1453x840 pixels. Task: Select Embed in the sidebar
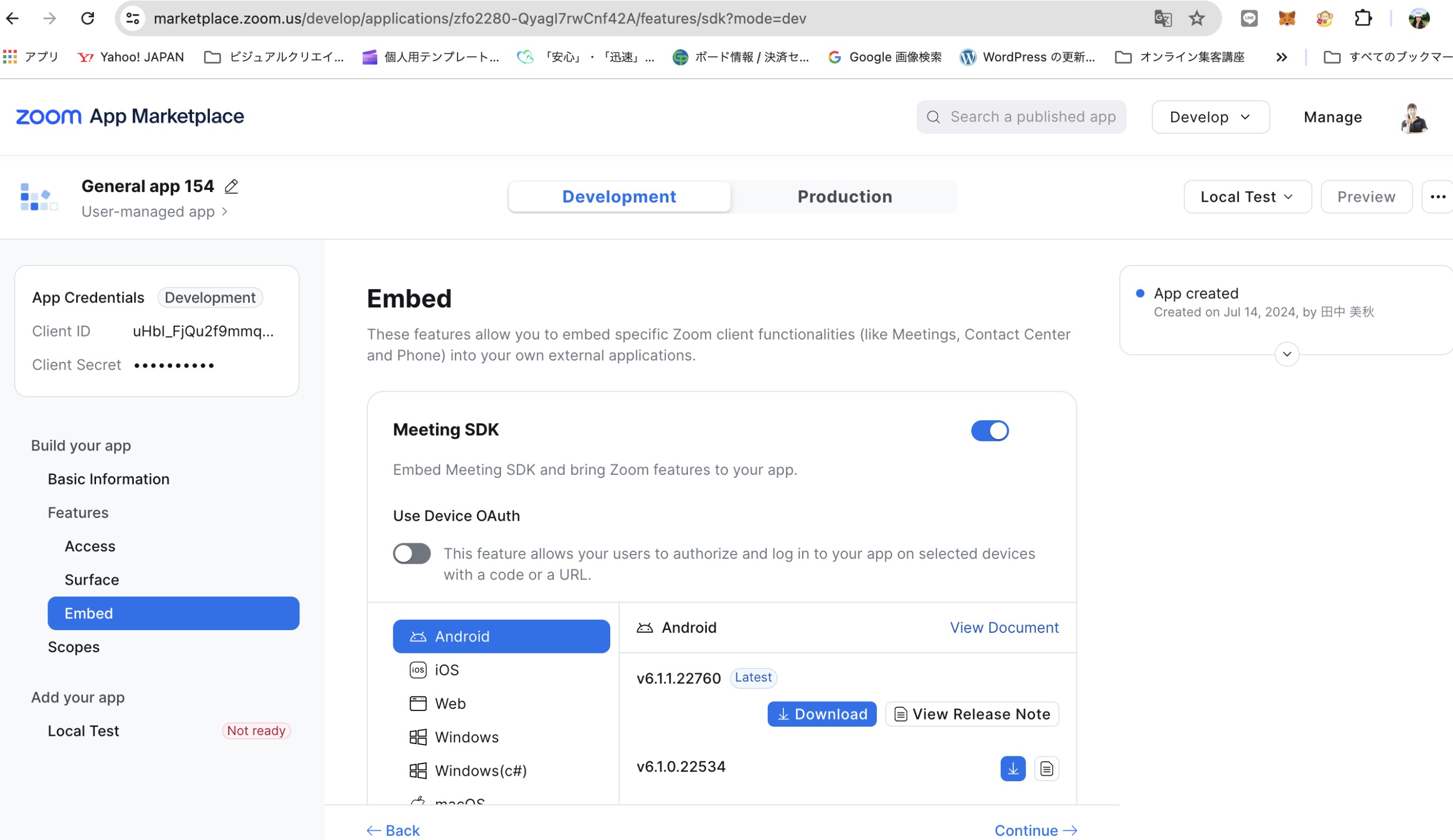point(173,613)
